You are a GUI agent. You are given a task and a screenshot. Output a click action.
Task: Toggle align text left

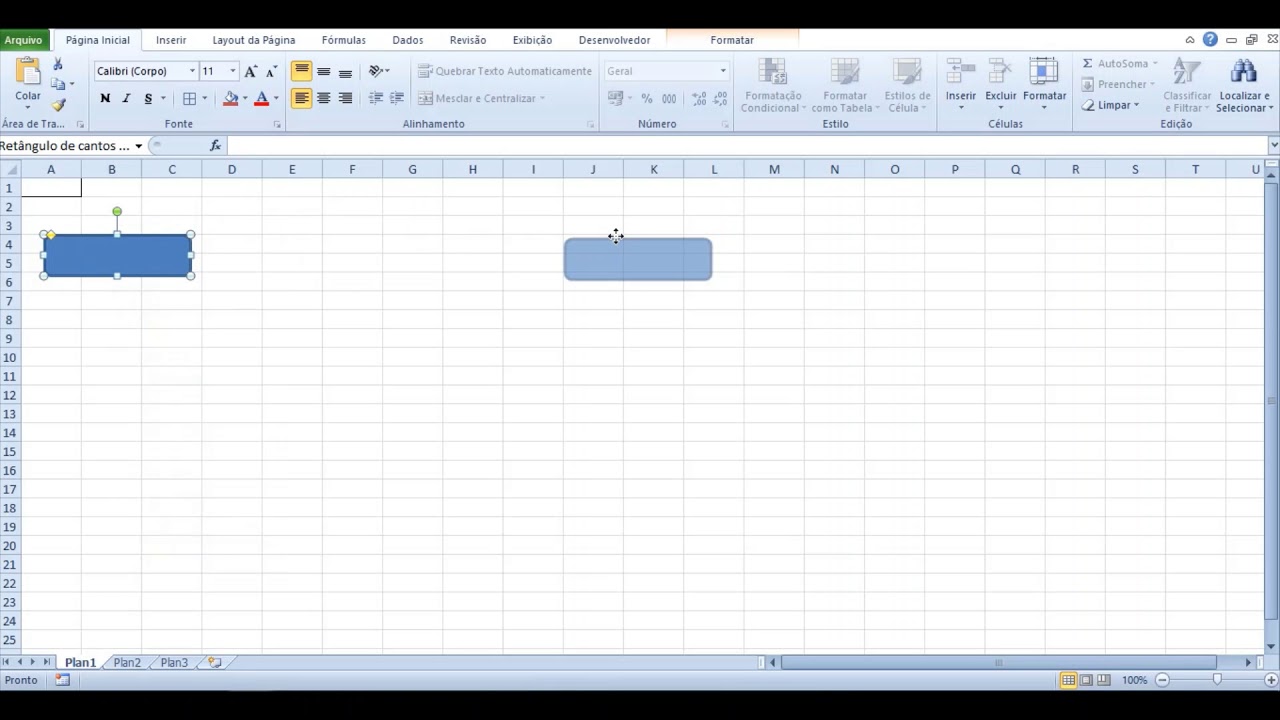pyautogui.click(x=301, y=98)
